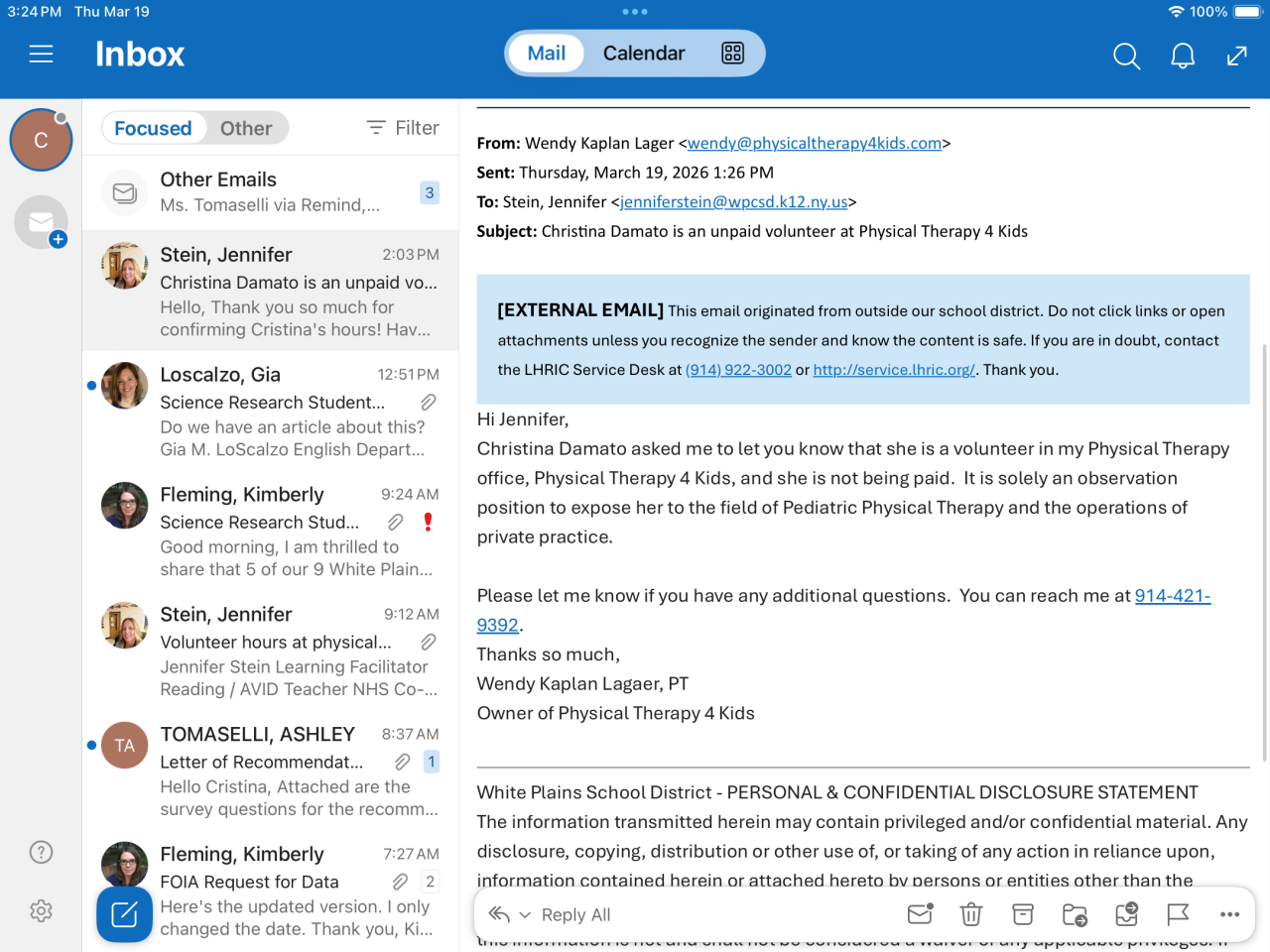
Task: Open the jenniferstein@wpcsd.k12.ny.us link
Action: point(734,202)
